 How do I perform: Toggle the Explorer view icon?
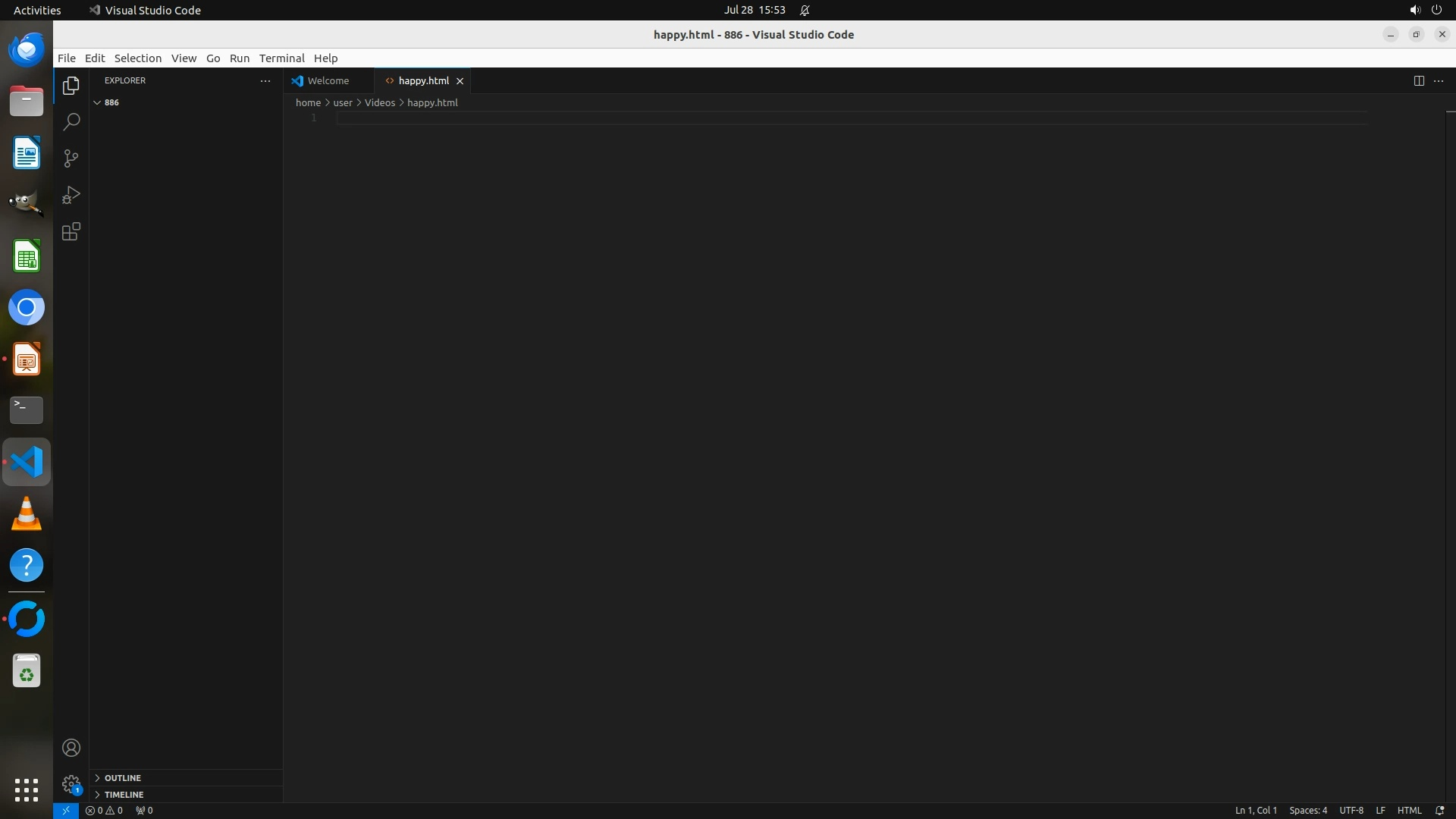click(x=71, y=86)
